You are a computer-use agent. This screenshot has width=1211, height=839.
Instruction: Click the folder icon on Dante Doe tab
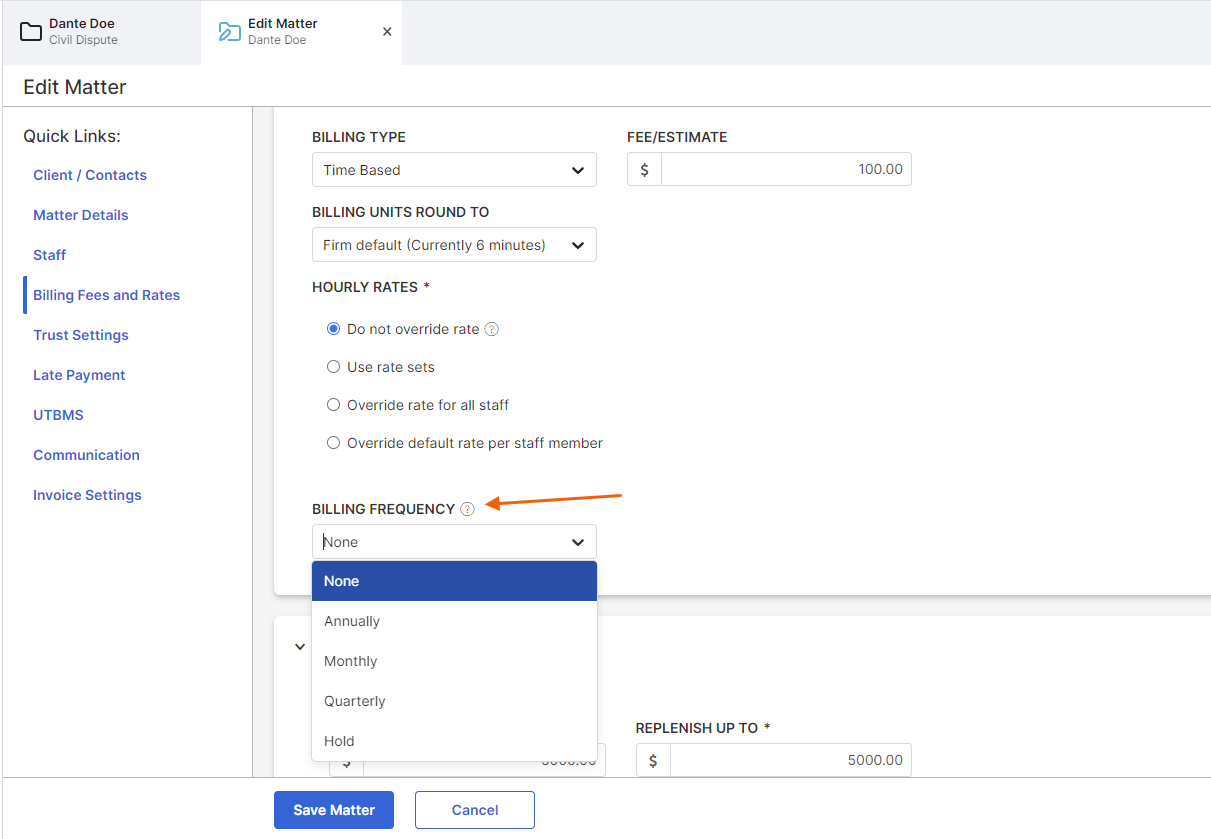(31, 32)
